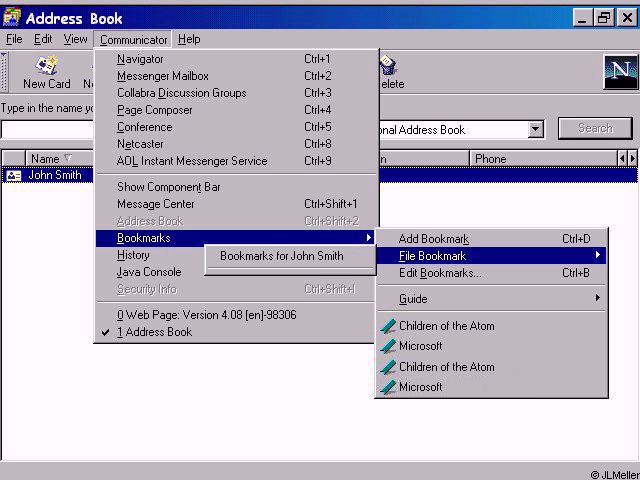The width and height of the screenshot is (640, 480).
Task: Launch Conference
Action: [235, 127]
